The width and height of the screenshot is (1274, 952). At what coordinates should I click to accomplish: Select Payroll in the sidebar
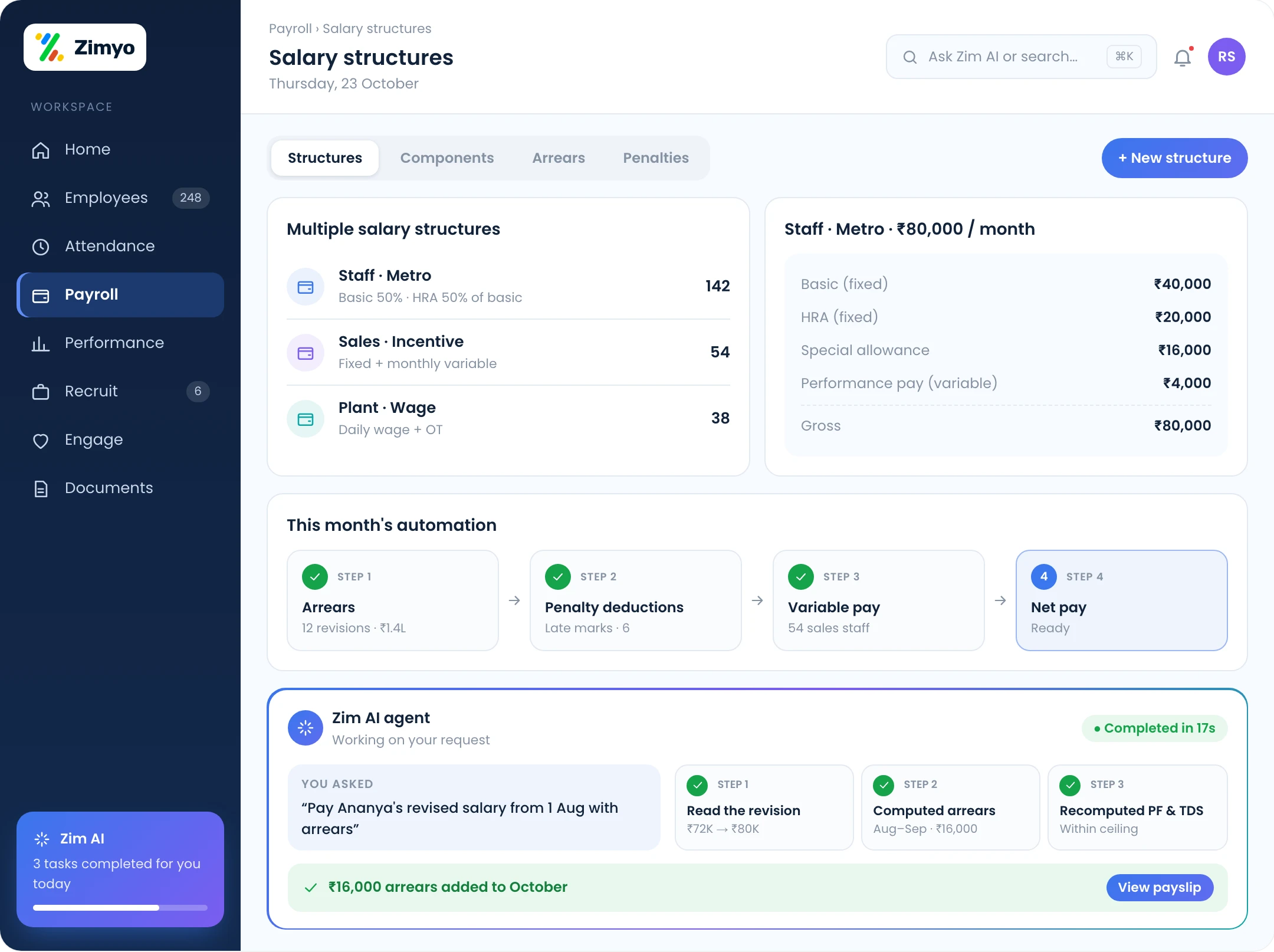click(x=120, y=294)
